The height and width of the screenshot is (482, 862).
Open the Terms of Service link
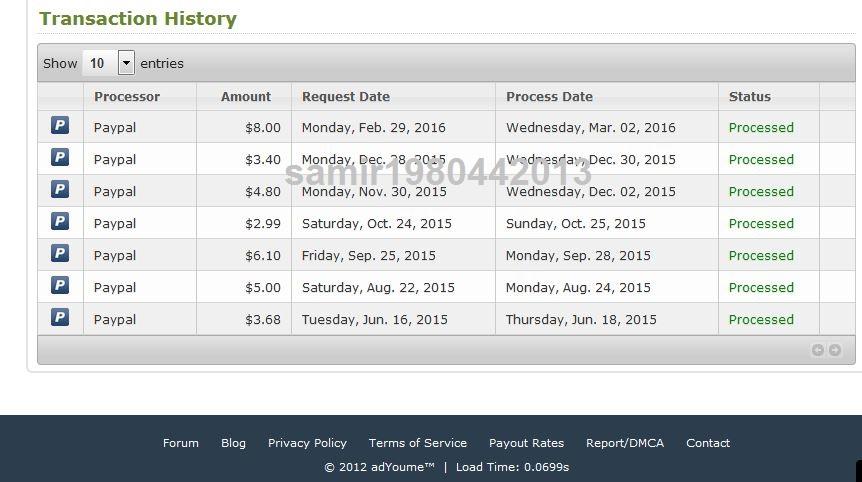point(418,443)
